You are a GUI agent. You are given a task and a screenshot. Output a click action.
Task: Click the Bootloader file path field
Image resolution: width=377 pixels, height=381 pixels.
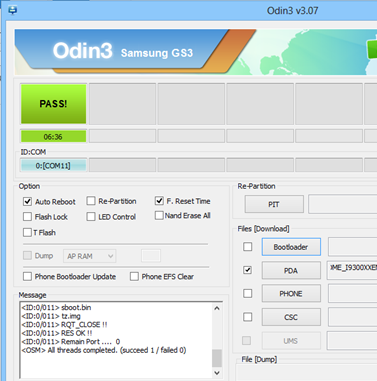352,247
